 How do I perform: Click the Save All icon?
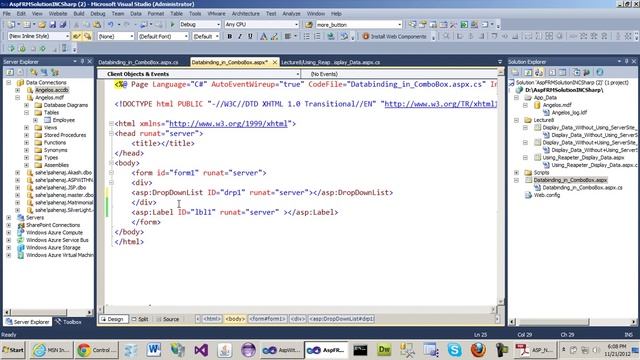(63, 24)
